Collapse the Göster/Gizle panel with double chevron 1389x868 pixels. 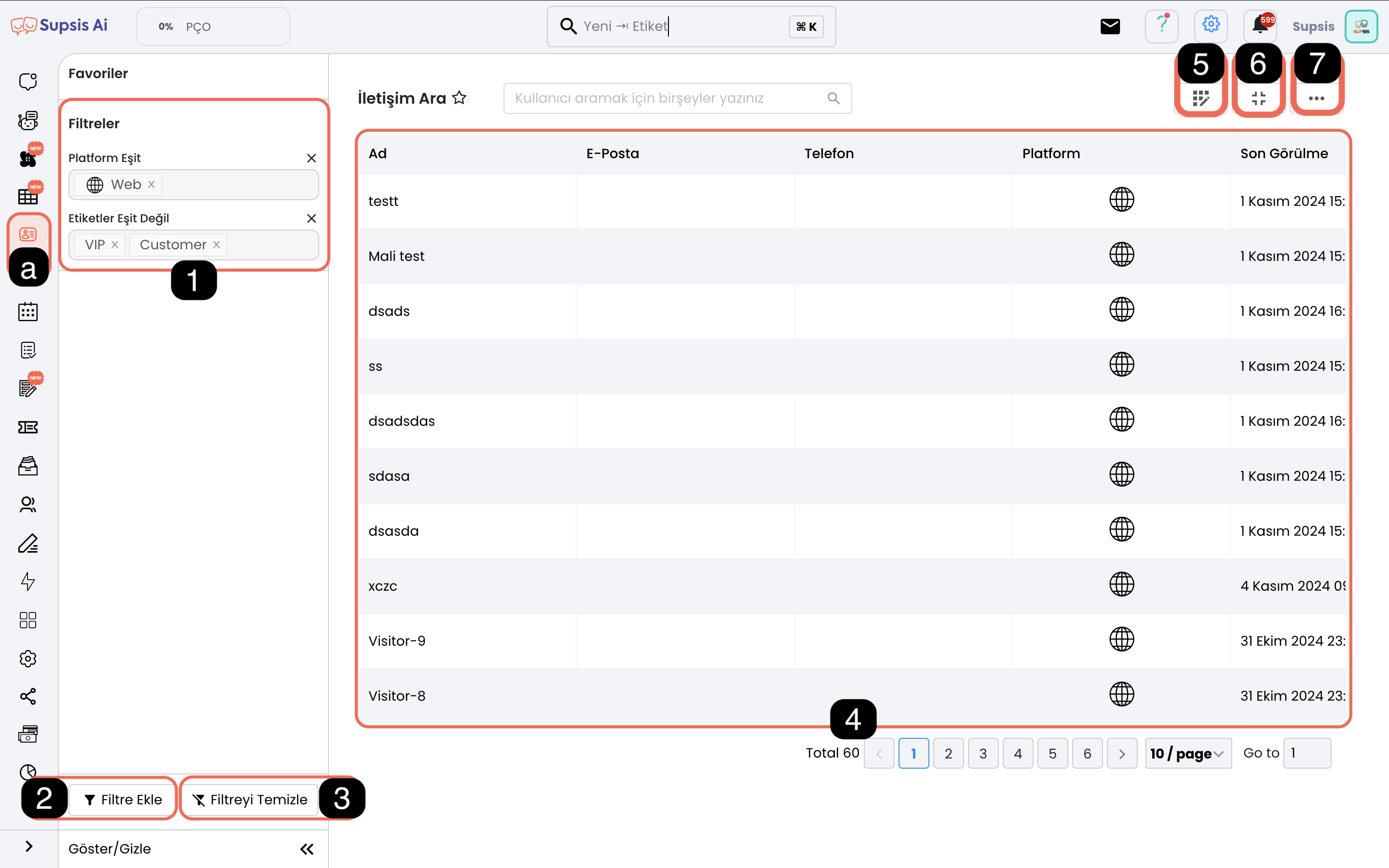click(x=307, y=849)
